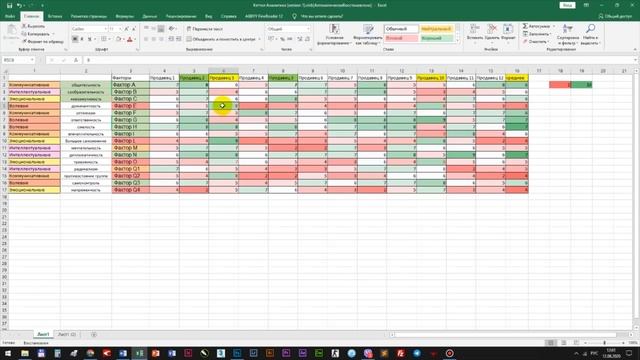This screenshot has width=640, height=360.
Task: Open Find and Select menu
Action: click(589, 34)
